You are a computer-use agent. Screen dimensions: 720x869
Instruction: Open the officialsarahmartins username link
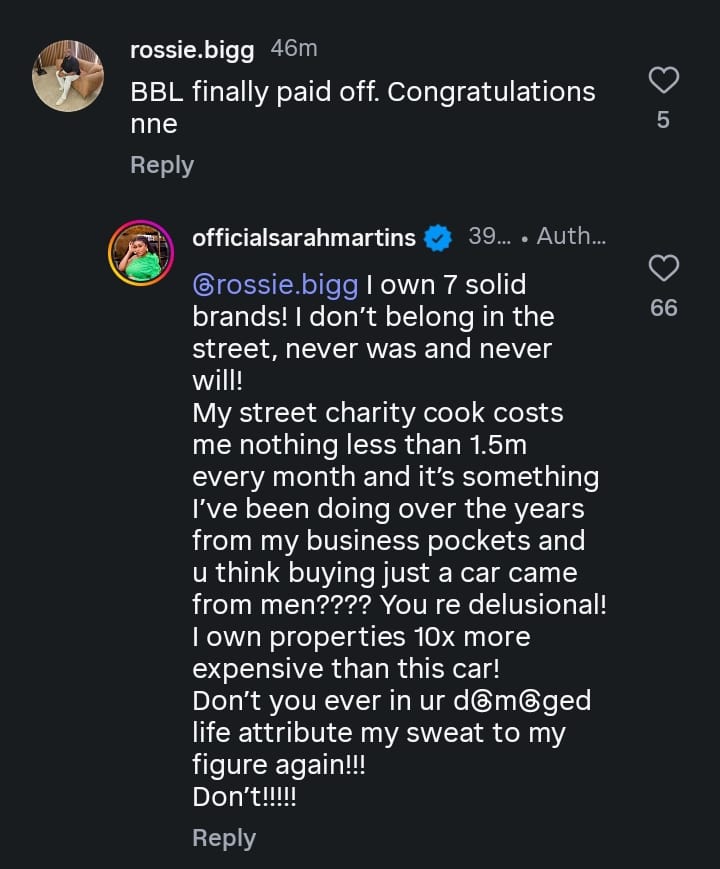point(303,238)
